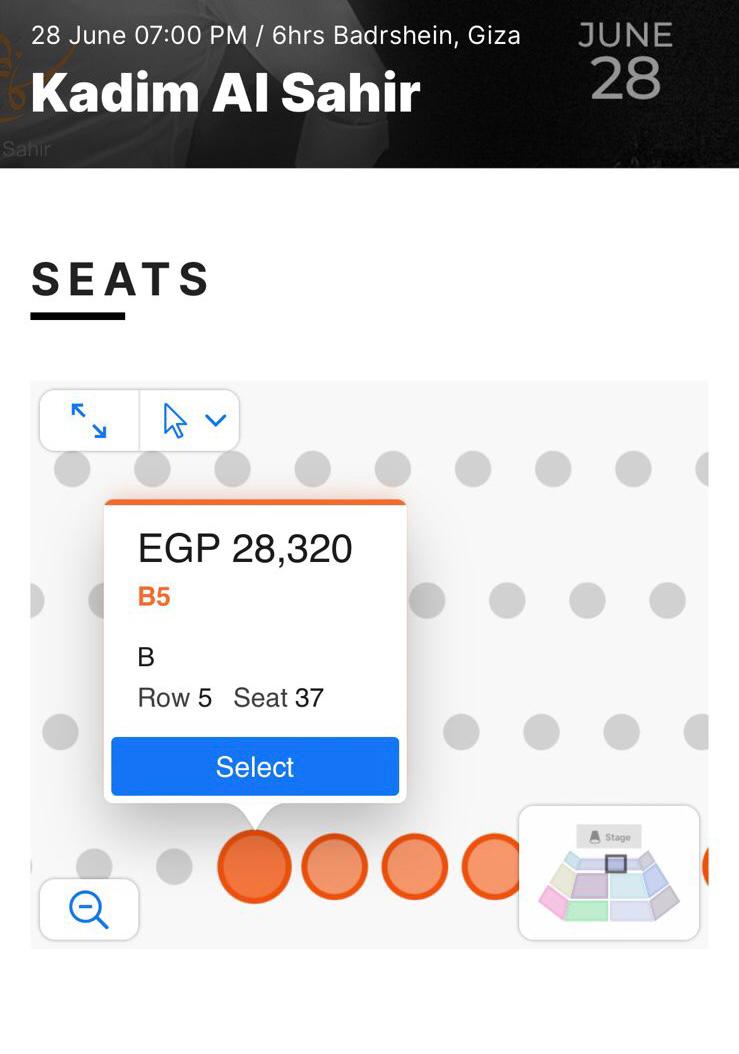The height and width of the screenshot is (1054, 739).
Task: Jump to the green section in the minimap
Action: click(587, 909)
